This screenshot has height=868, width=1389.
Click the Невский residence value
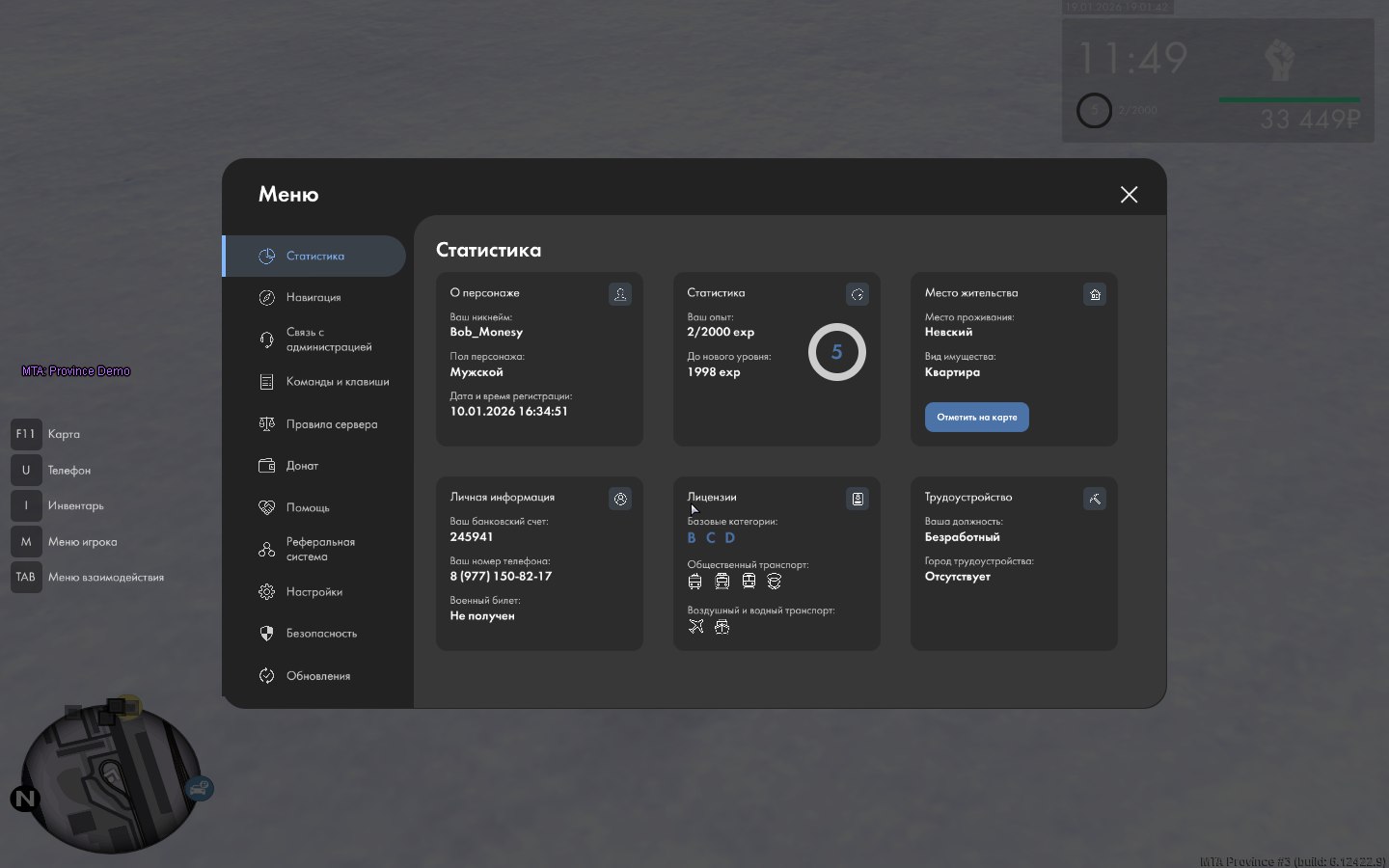[948, 332]
